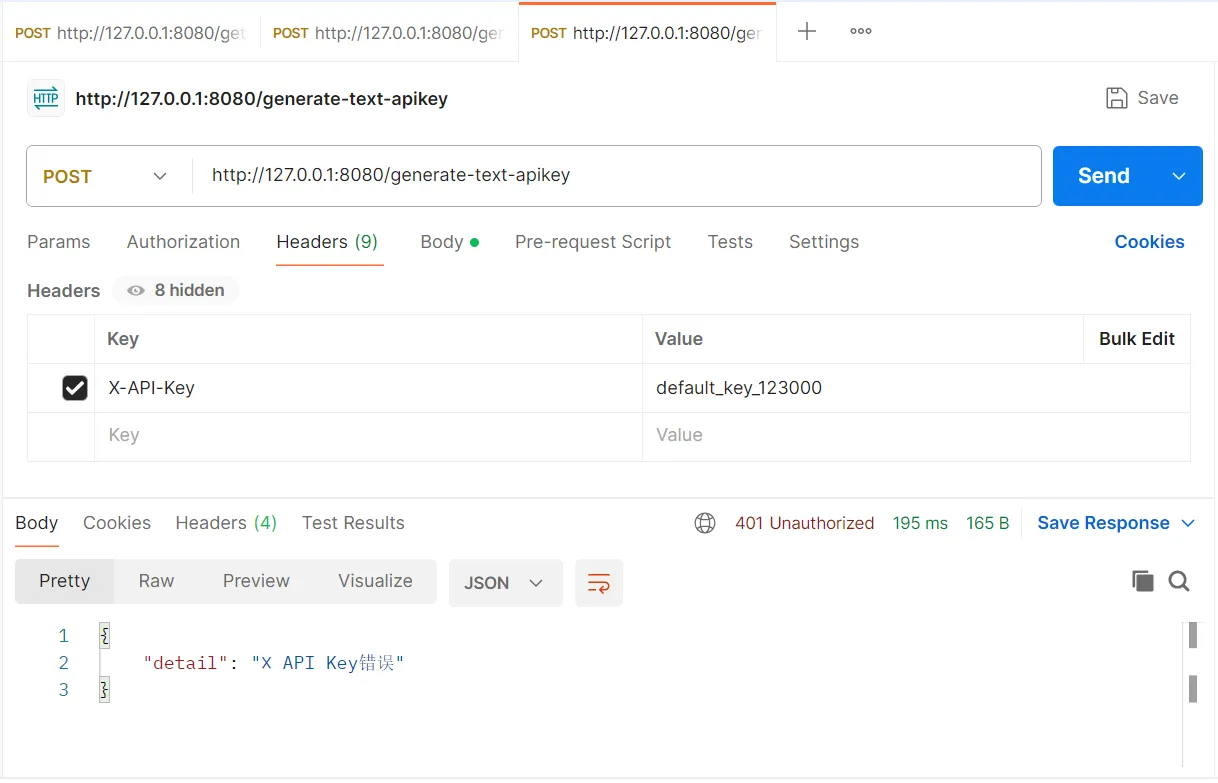Screen dimensions: 1218x783
Task: Show the 8 hidden headers
Action: pos(176,290)
